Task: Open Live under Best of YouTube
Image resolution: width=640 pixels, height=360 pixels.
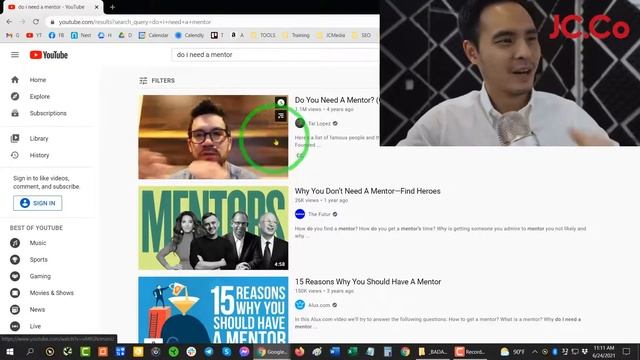Action: pyautogui.click(x=35, y=327)
